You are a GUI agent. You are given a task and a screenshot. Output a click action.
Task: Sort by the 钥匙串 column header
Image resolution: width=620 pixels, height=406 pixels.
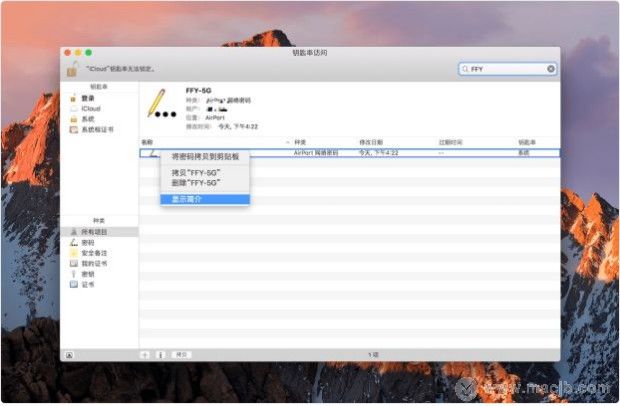click(527, 142)
